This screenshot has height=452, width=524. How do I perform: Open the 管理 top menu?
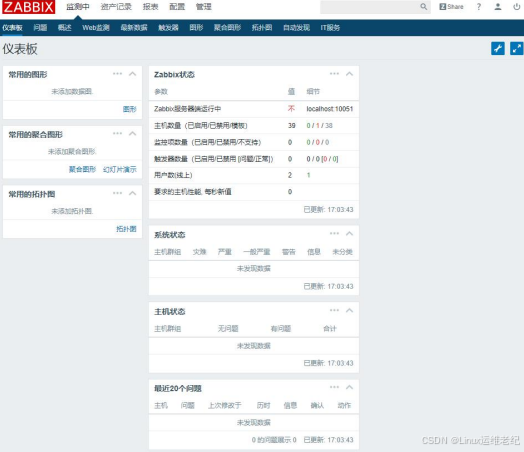click(204, 7)
